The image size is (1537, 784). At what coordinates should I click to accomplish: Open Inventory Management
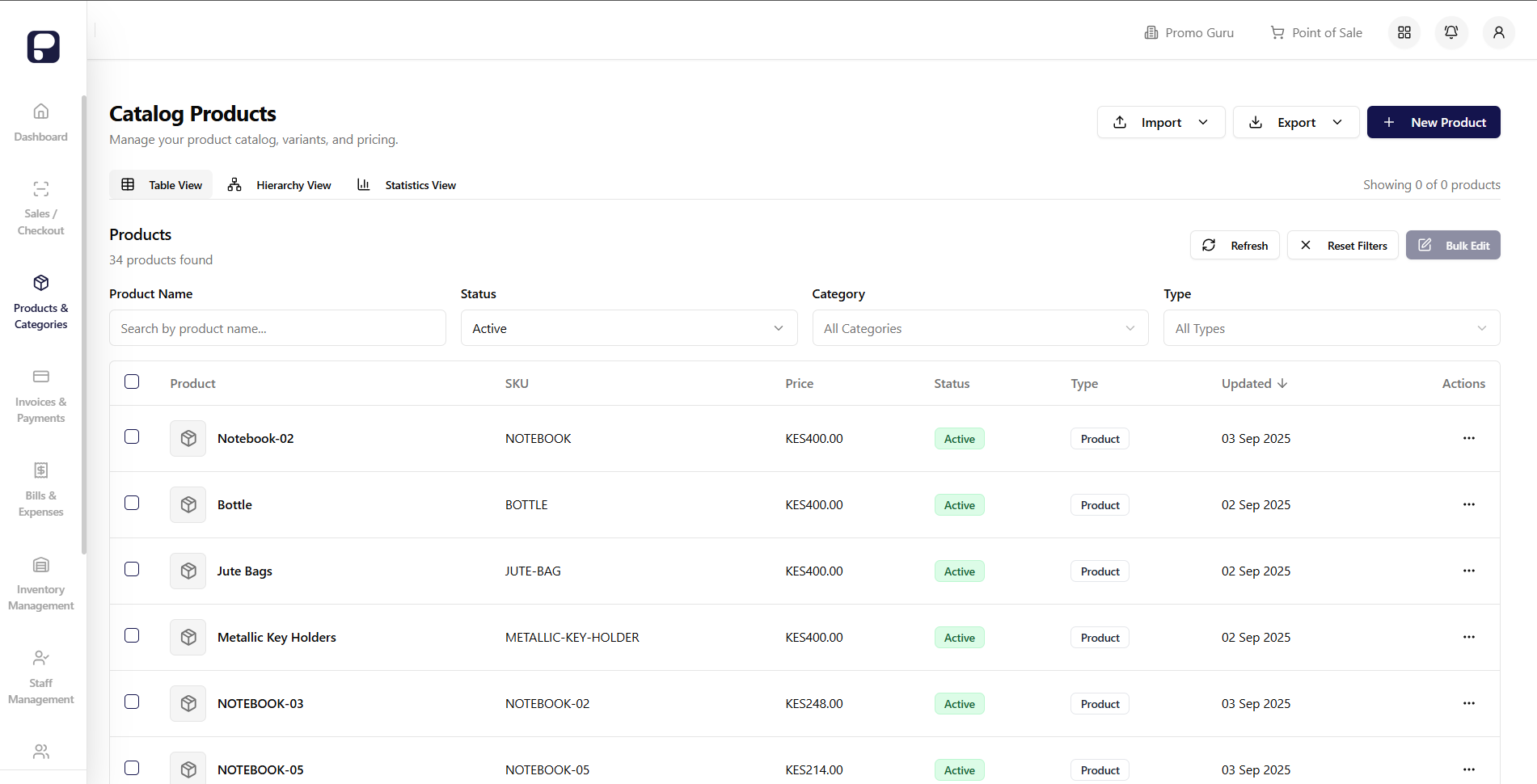pos(40,582)
